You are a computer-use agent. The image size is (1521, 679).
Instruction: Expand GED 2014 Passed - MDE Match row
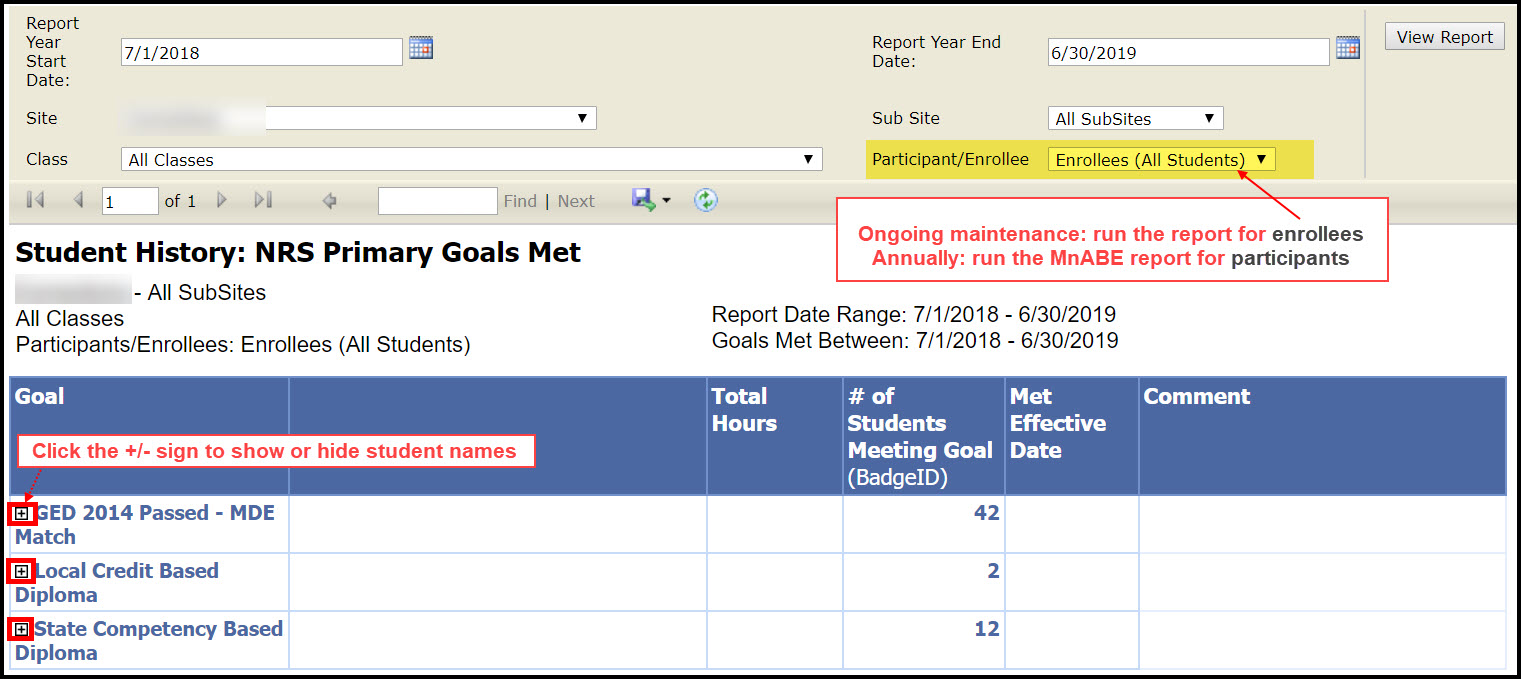click(x=22, y=513)
